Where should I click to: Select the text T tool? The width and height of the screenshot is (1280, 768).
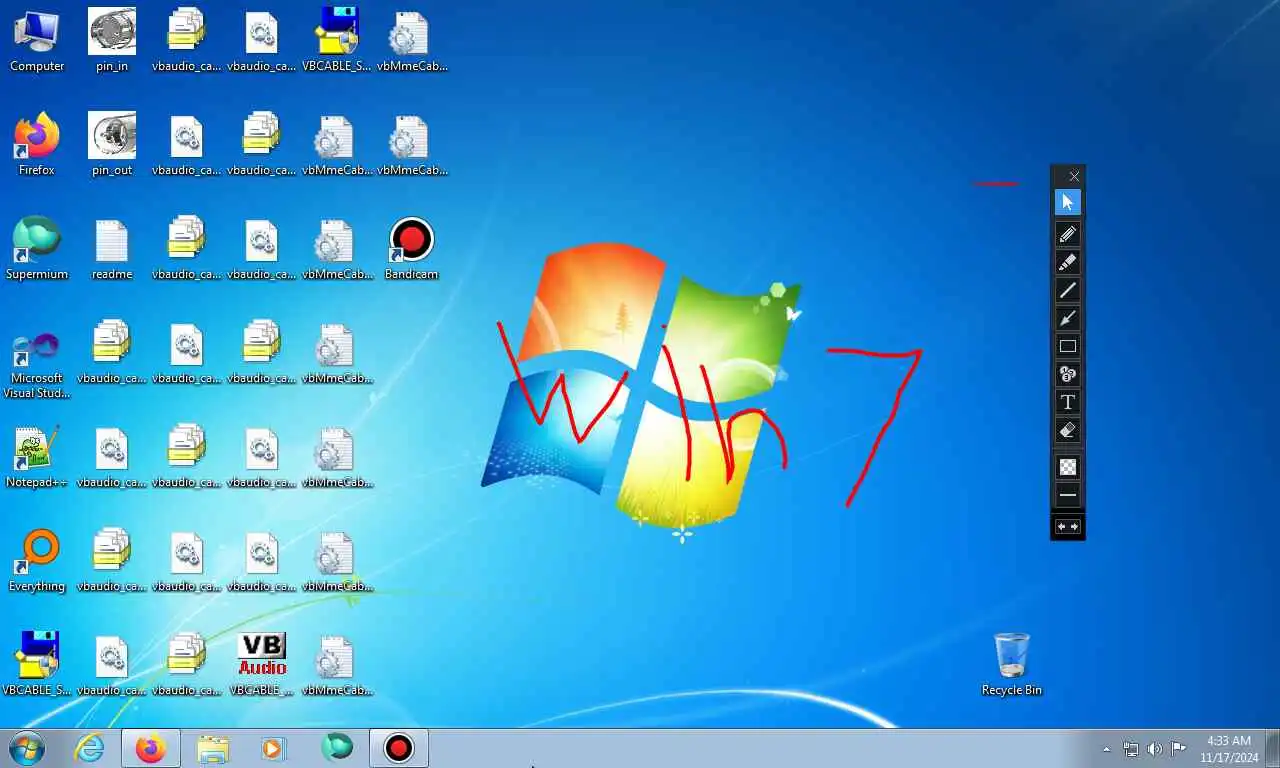click(x=1068, y=402)
